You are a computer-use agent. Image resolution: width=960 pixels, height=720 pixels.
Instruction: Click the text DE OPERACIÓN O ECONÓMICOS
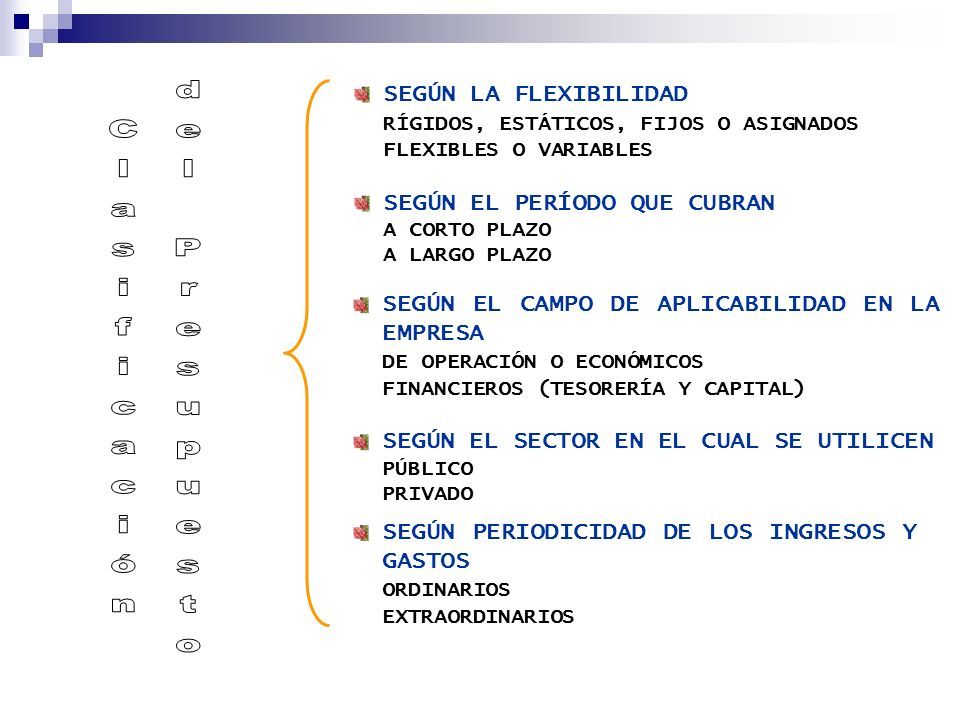click(542, 361)
